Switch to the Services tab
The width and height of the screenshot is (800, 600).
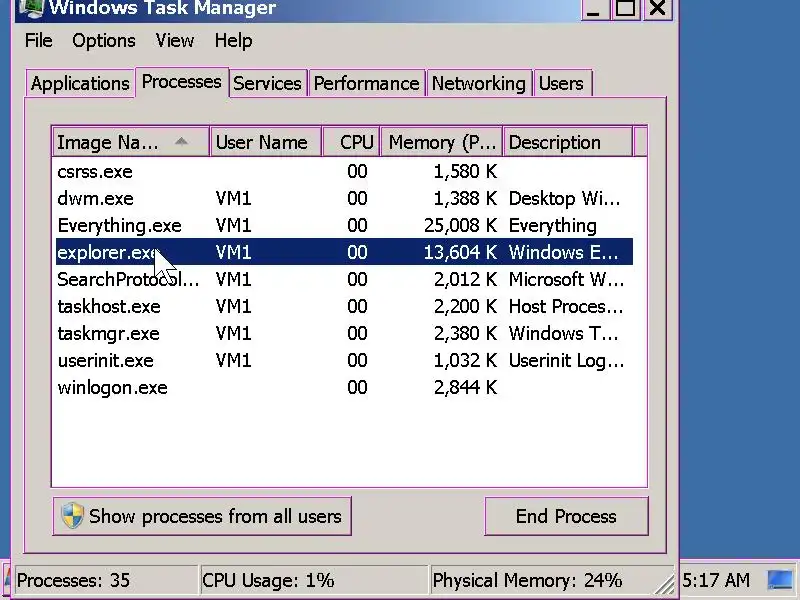coord(267,83)
